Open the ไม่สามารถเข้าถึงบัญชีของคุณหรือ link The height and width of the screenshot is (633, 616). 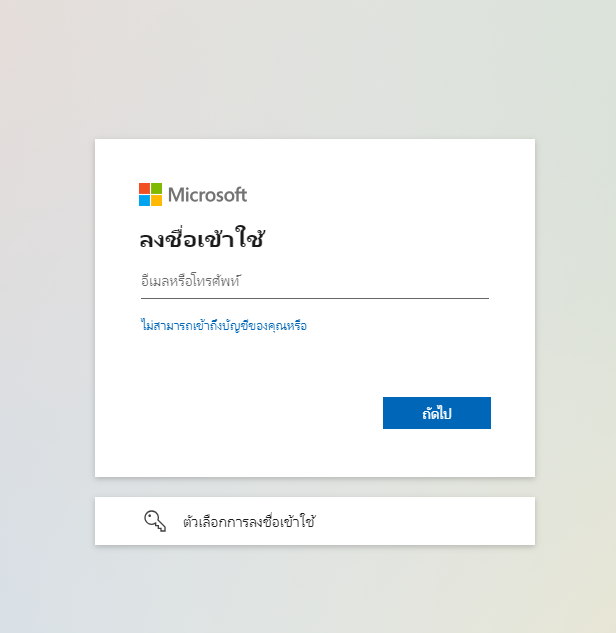(x=224, y=325)
